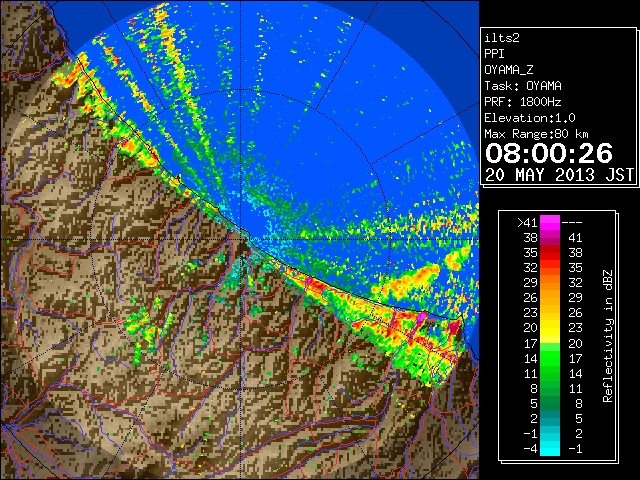Pick the magenta >41 dBZ legend swatch
This screenshot has width=640, height=480.
pyautogui.click(x=550, y=223)
